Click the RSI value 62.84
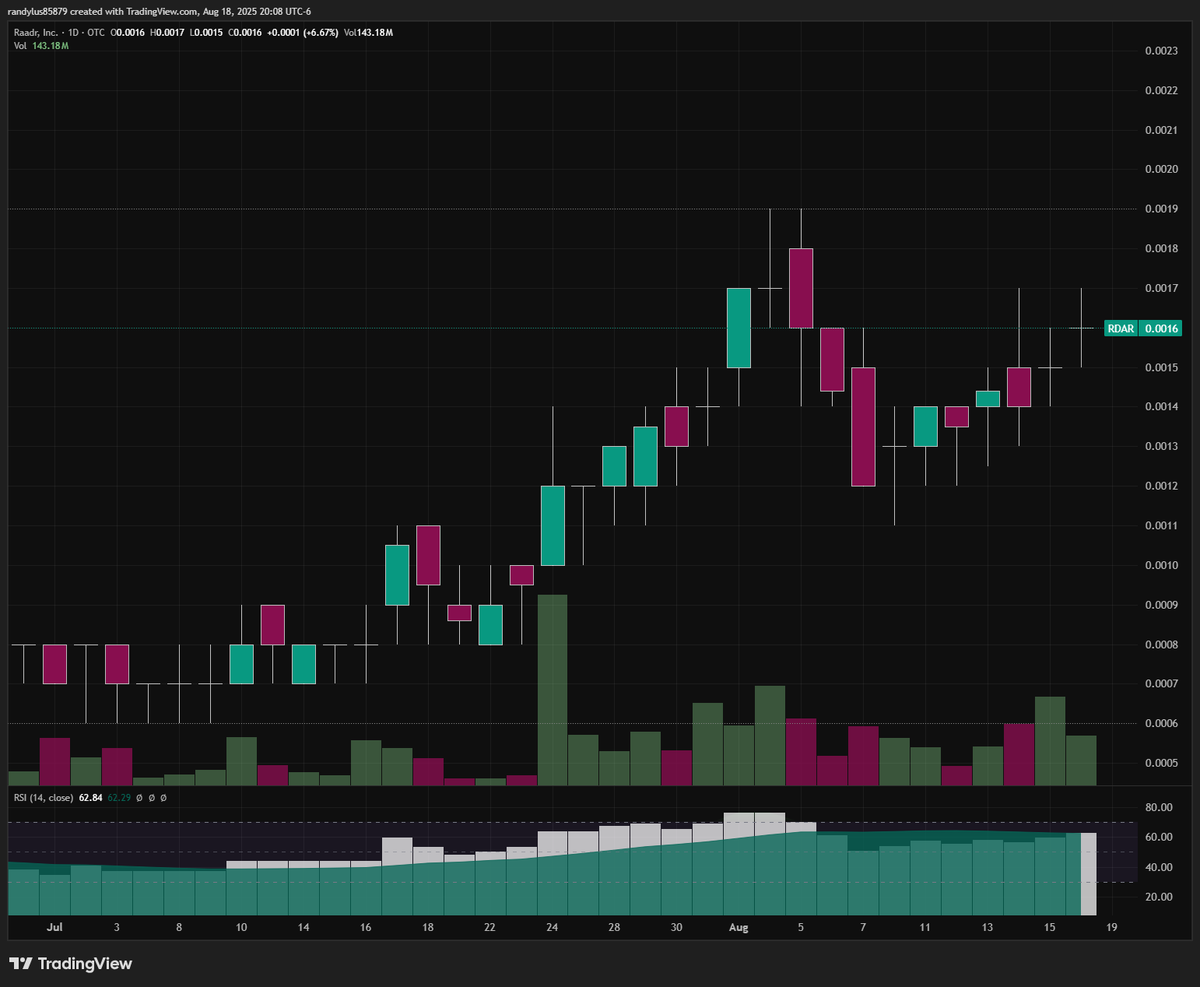 coord(91,797)
